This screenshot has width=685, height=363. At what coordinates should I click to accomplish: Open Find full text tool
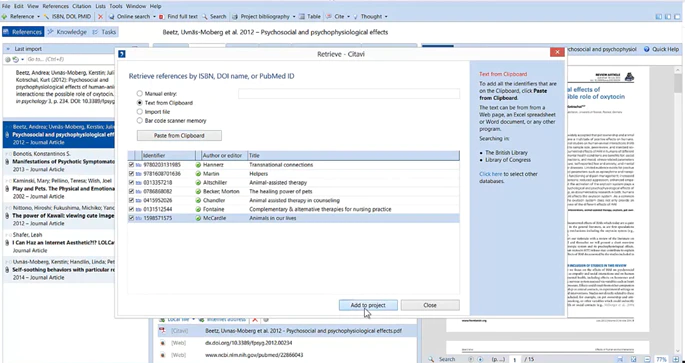[180, 17]
